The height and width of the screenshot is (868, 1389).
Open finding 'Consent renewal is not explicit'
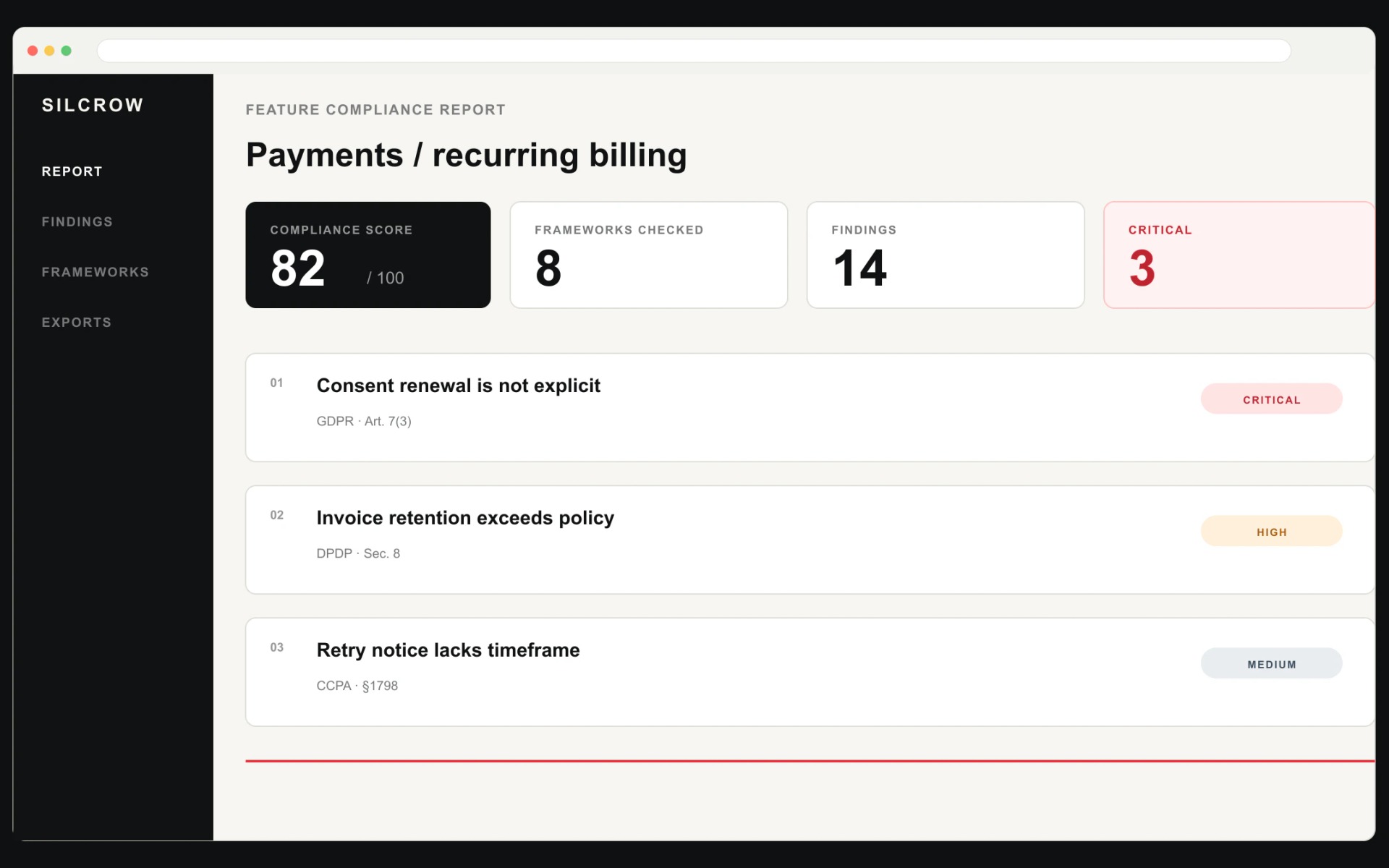pos(810,407)
